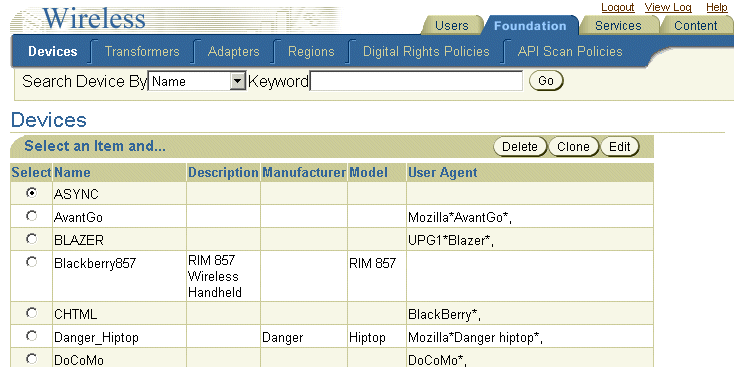Open the Digital Rights Policies subtab
The width and height of the screenshot is (734, 367).
point(426,51)
